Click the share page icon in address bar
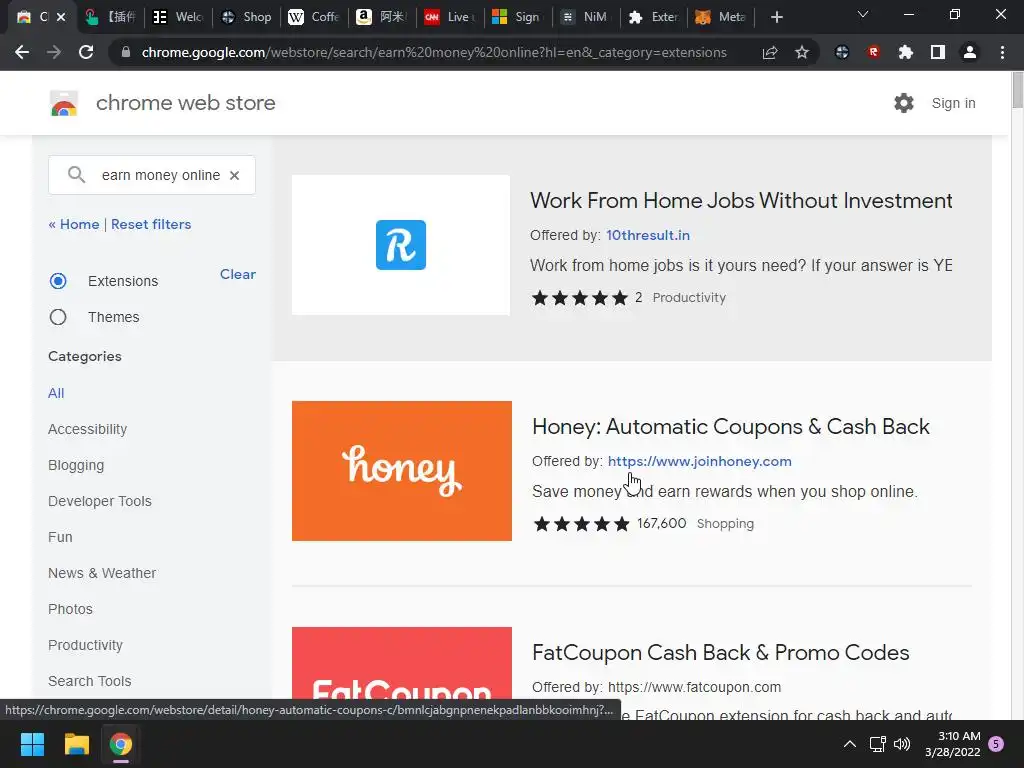Image resolution: width=1024 pixels, height=768 pixels. point(770,52)
